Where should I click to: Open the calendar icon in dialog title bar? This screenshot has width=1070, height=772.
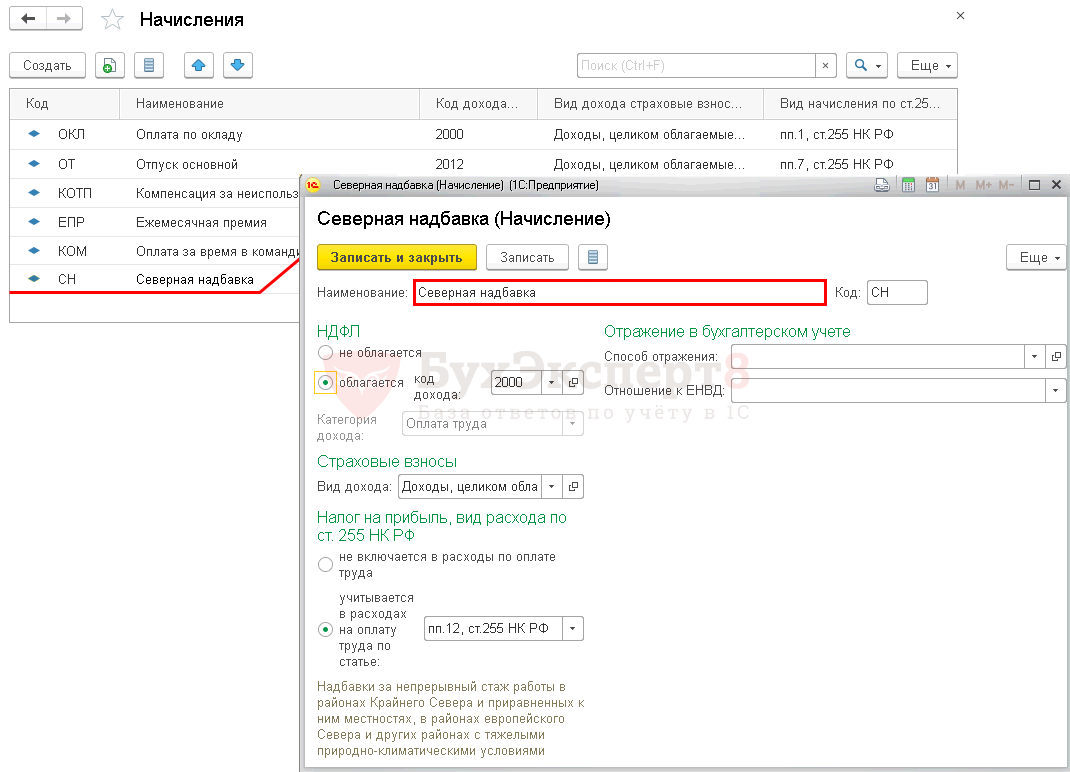point(932,185)
